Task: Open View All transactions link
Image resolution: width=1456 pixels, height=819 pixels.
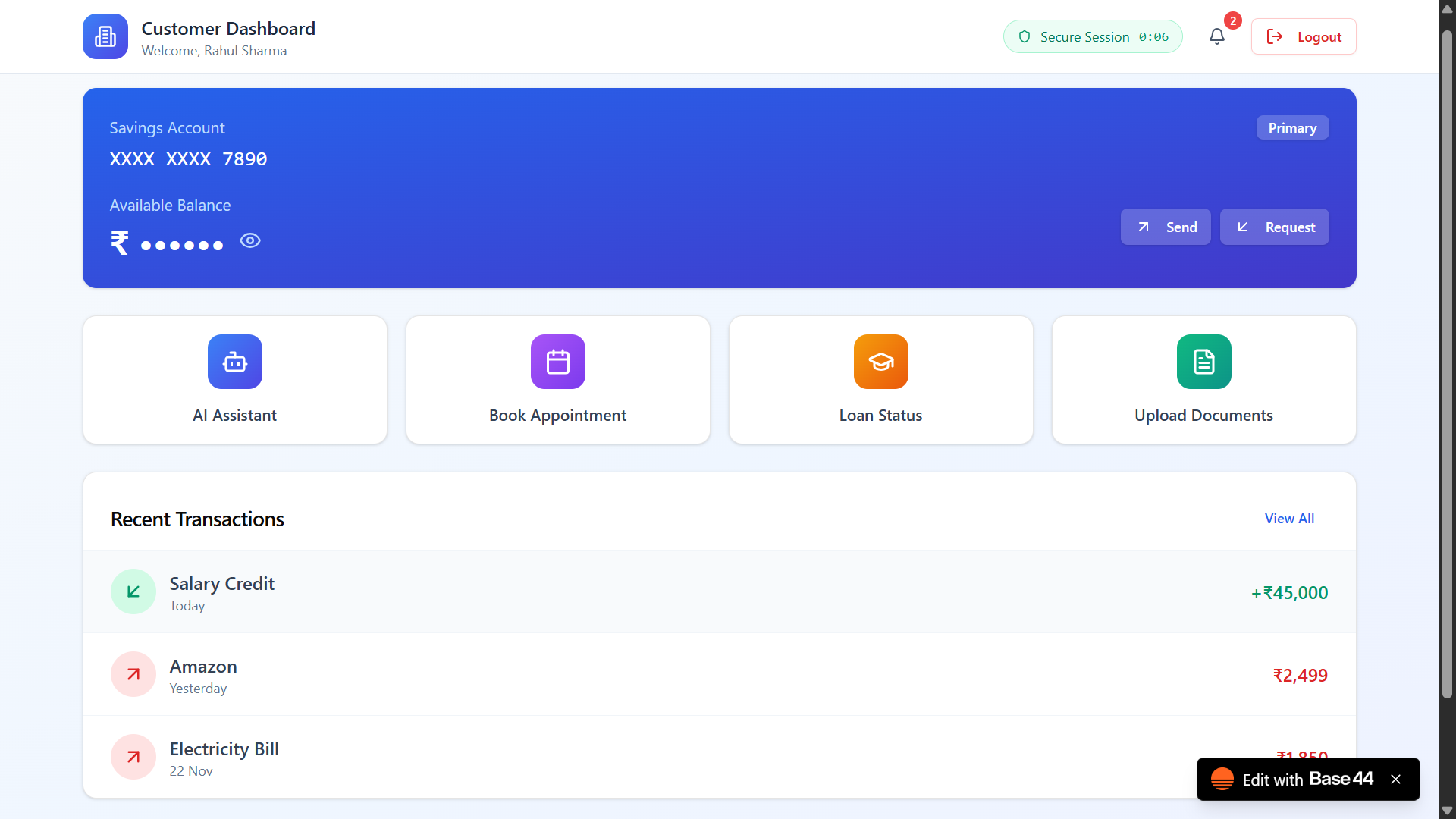Action: pyautogui.click(x=1289, y=519)
